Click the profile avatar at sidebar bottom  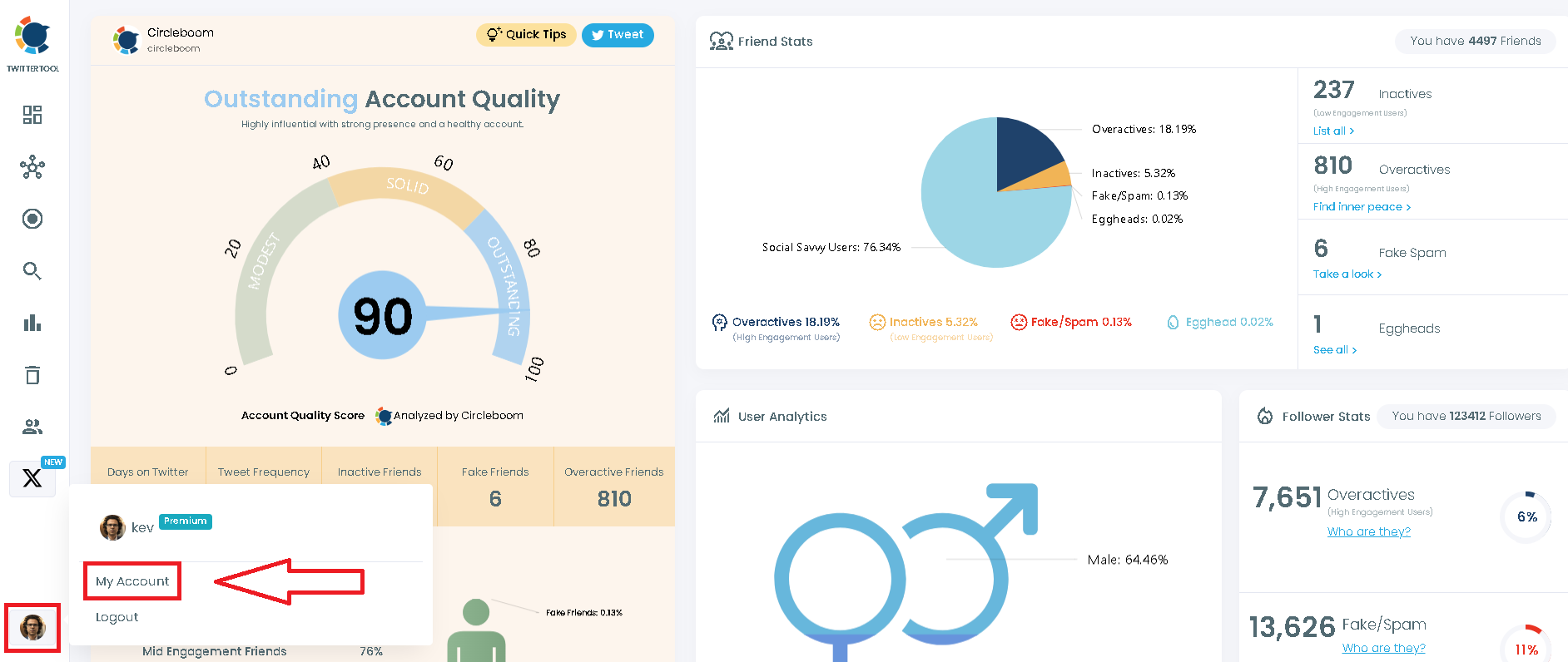point(32,627)
